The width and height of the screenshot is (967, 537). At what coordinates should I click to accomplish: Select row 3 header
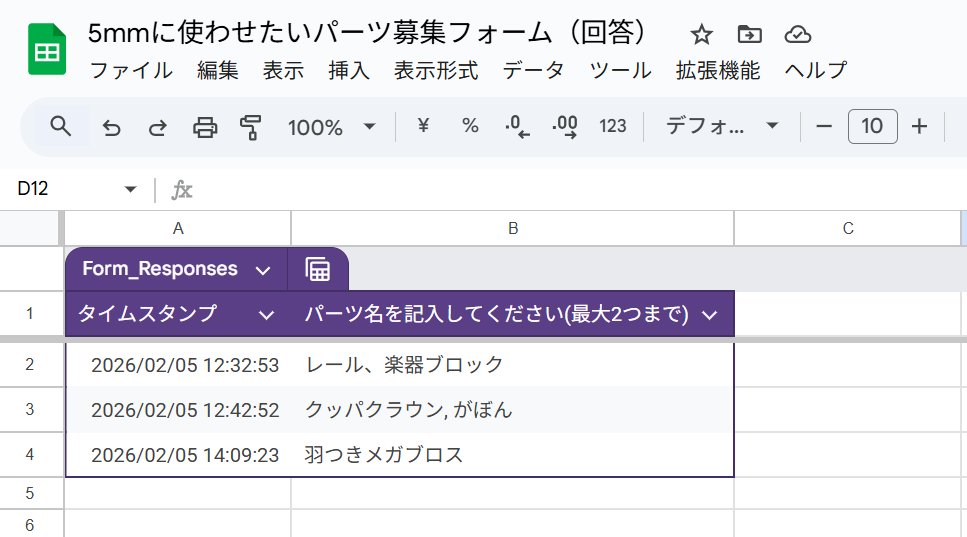30,409
